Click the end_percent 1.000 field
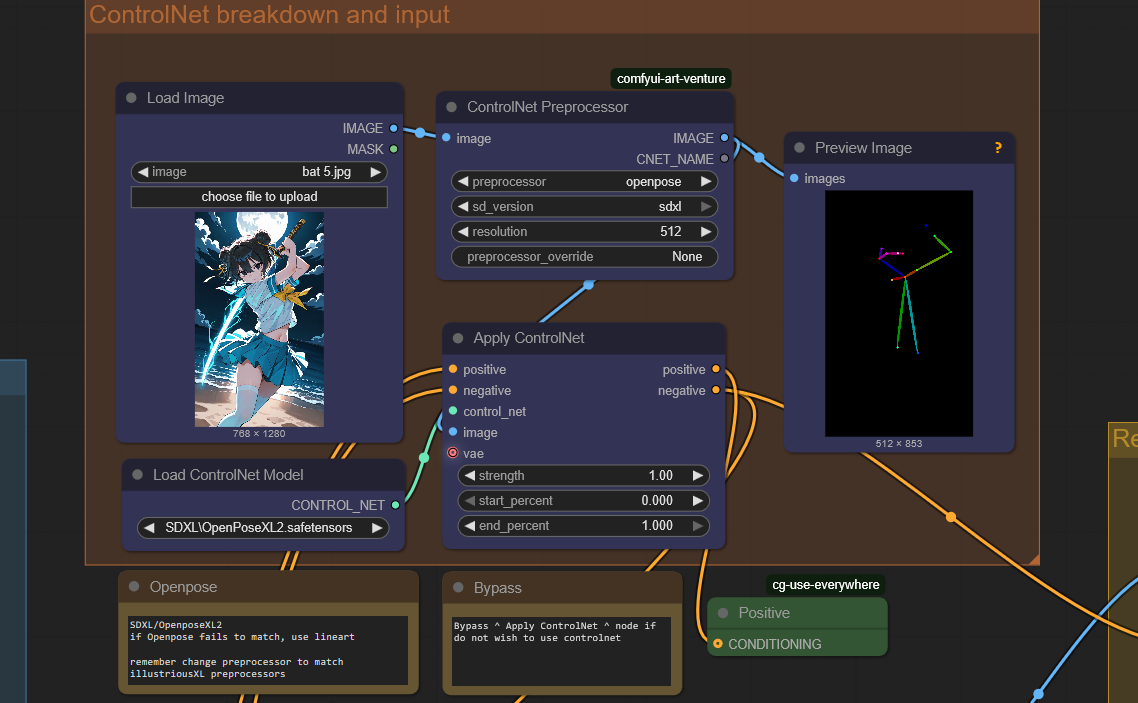Viewport: 1138px width, 703px height. point(584,525)
